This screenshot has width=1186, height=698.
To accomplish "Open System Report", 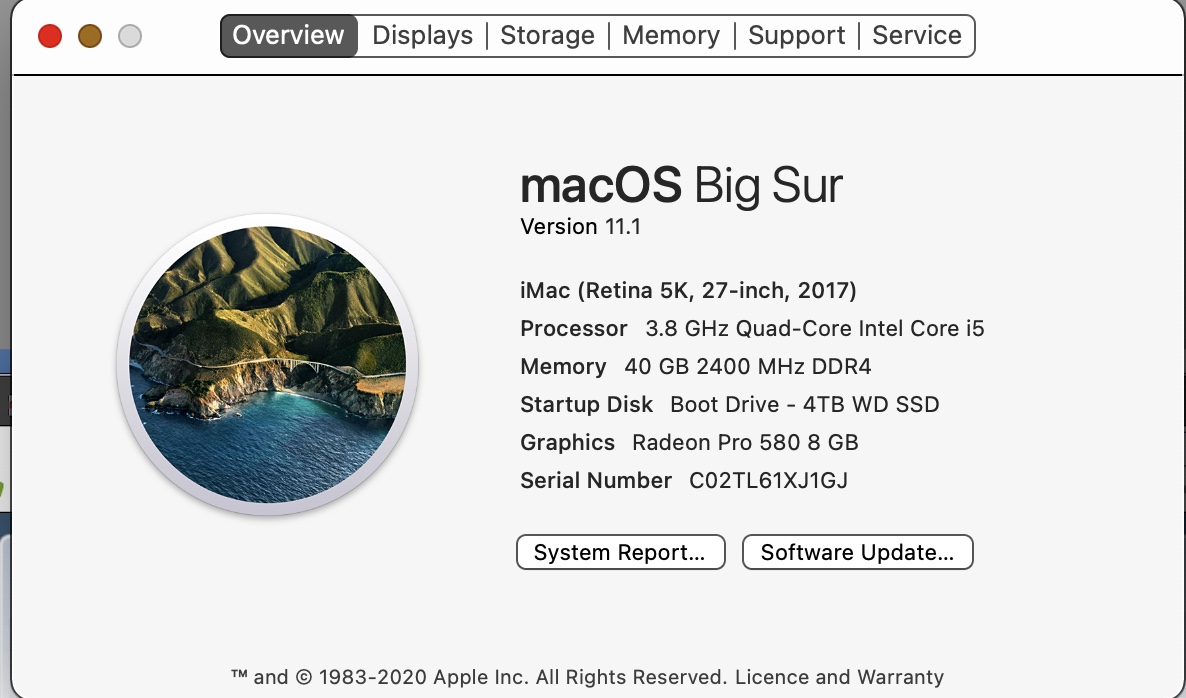I will point(620,552).
